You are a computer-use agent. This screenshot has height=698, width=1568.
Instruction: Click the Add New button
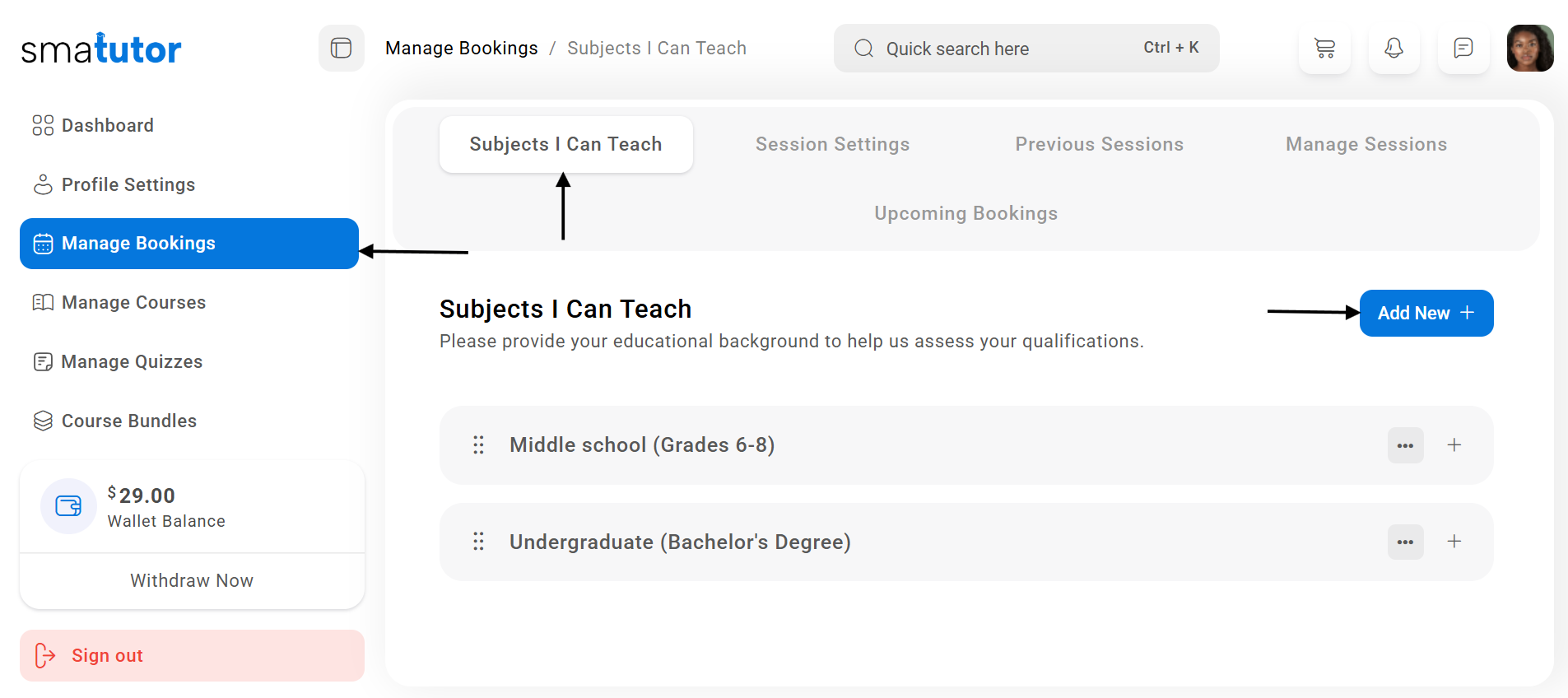(1426, 314)
